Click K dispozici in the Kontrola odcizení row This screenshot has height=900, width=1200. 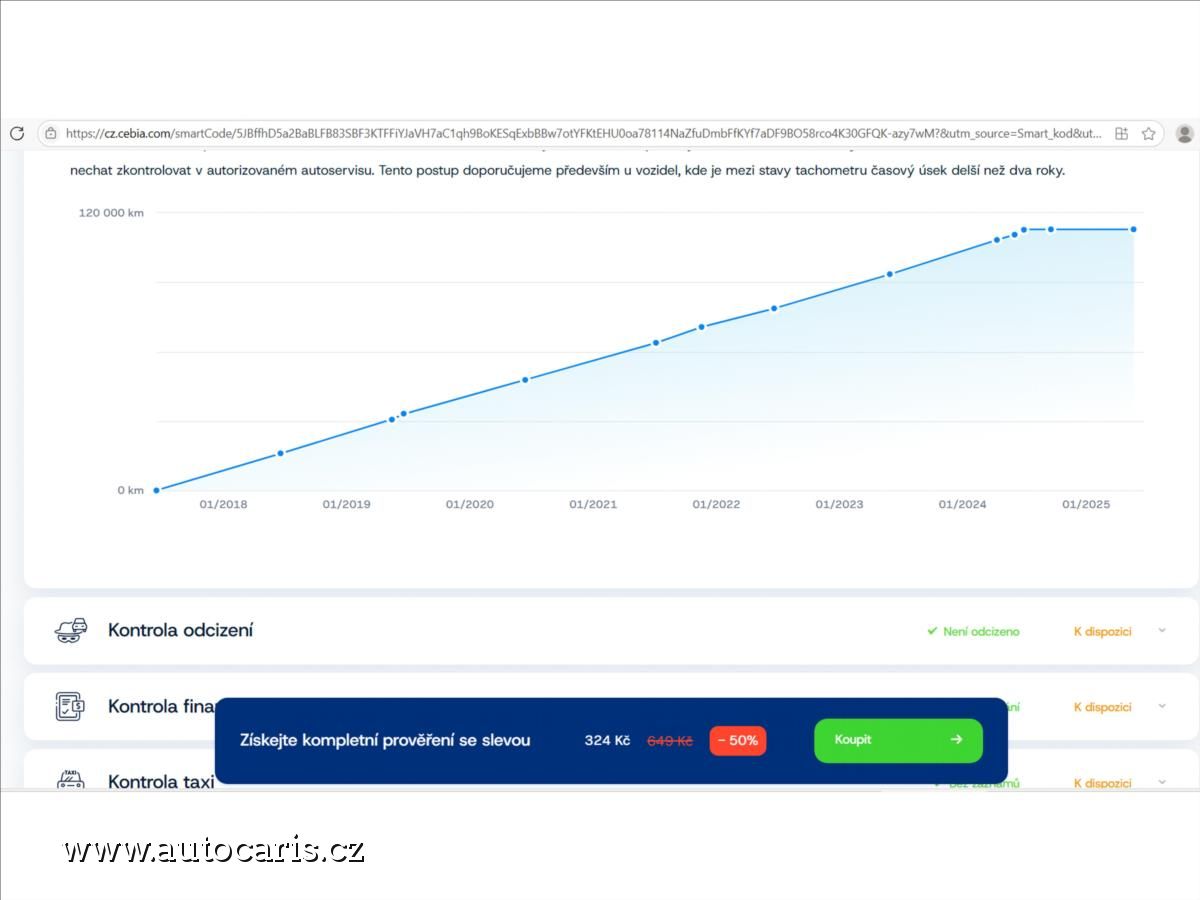(1102, 631)
